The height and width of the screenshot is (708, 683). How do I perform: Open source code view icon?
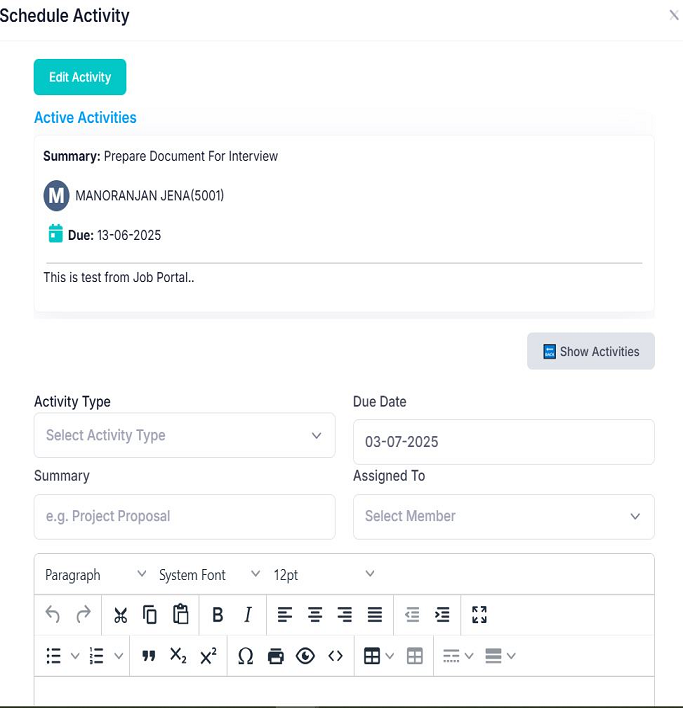pos(335,656)
